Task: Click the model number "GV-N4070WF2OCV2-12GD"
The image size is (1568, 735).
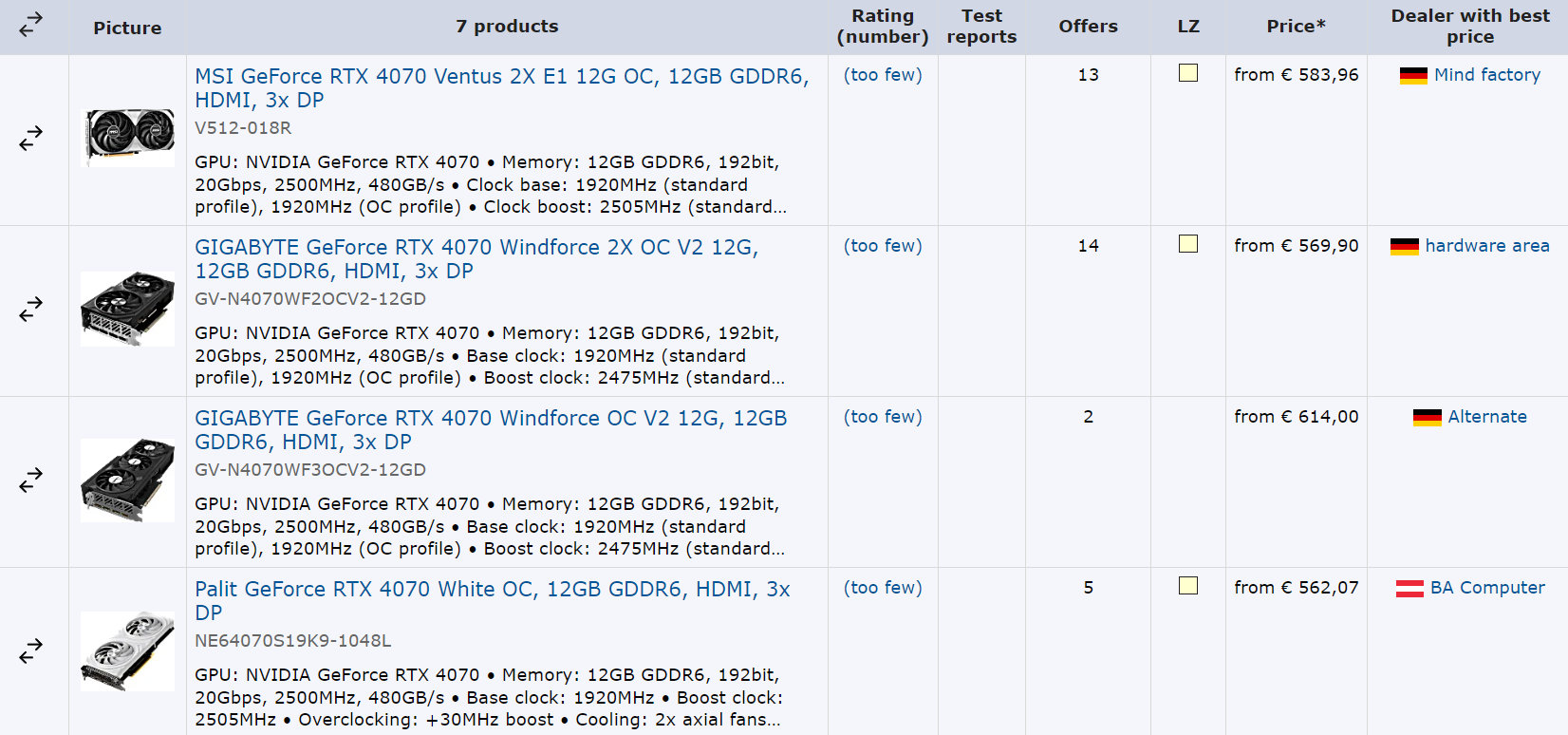Action: 310,299
